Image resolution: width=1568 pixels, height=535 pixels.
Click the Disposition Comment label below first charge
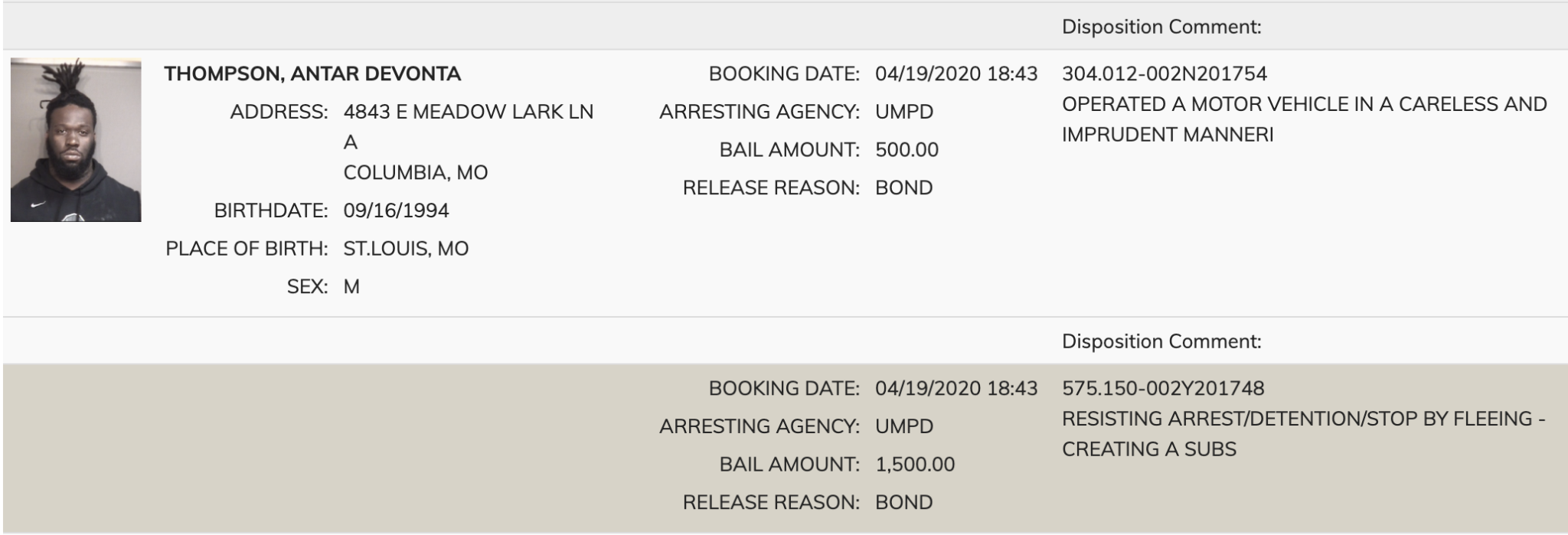(x=1161, y=341)
